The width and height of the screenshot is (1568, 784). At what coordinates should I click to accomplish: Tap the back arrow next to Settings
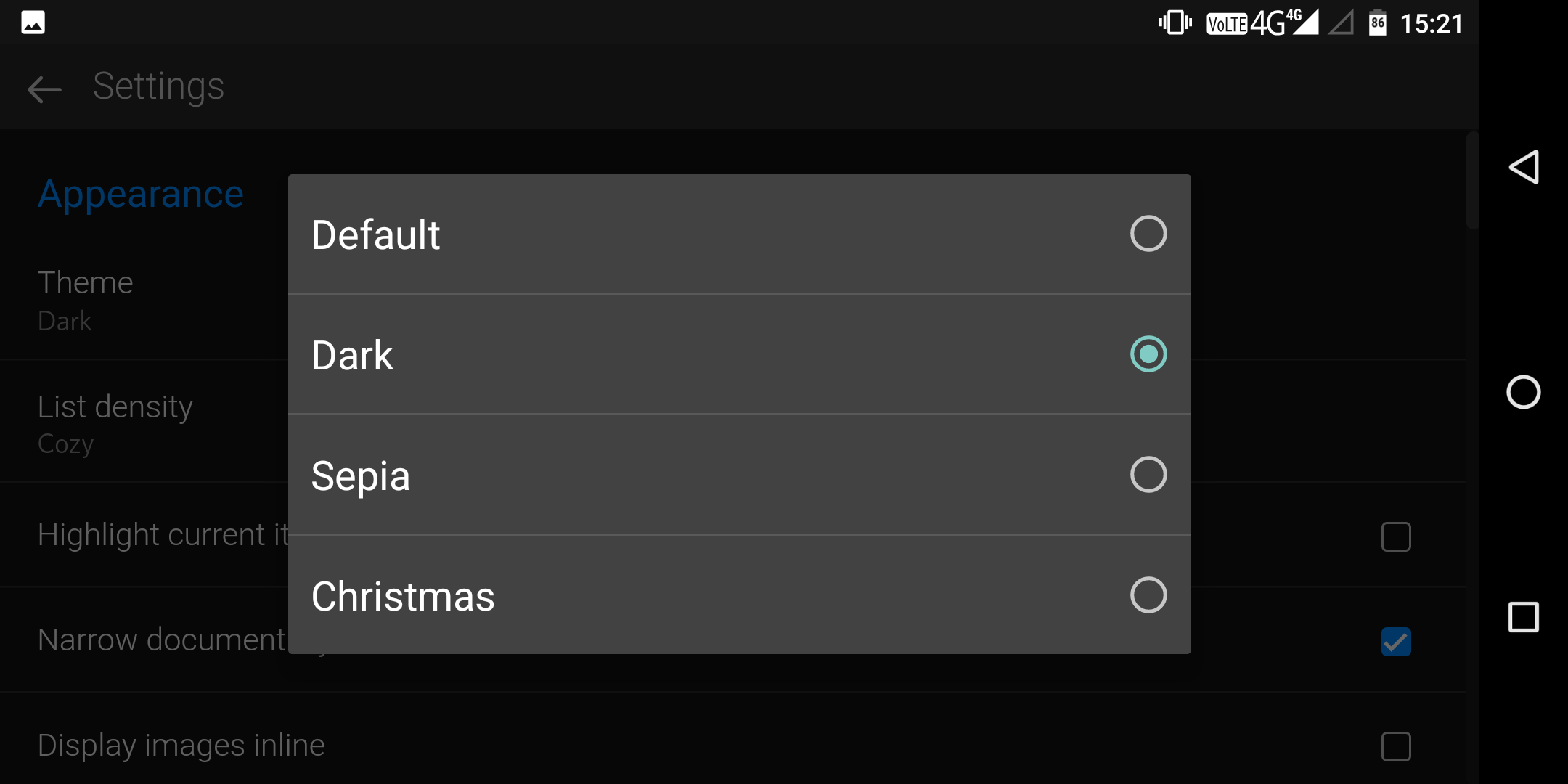(44, 89)
